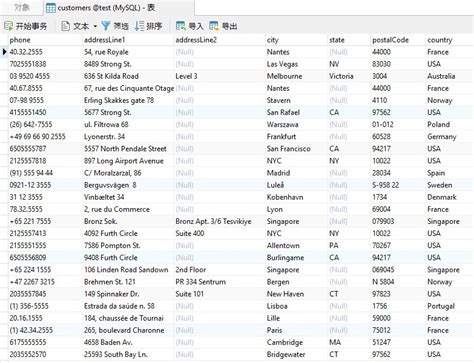
Task: Click the 排序 sort icon
Action: pos(139,26)
